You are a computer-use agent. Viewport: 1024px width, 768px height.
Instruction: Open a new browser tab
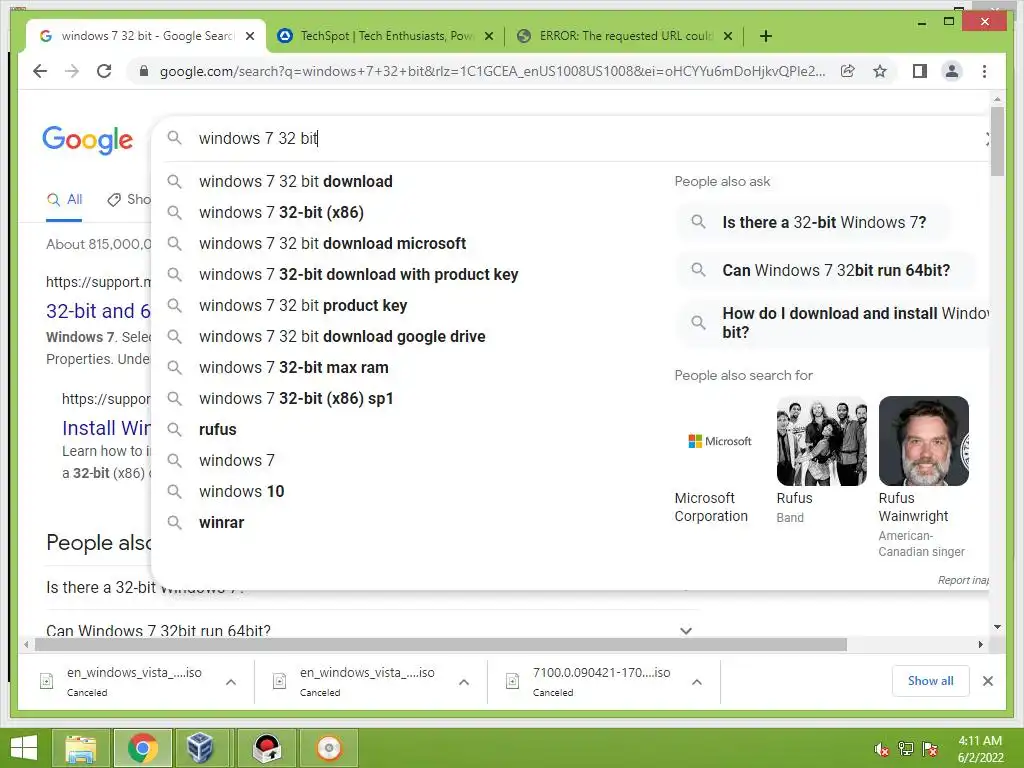(x=766, y=36)
